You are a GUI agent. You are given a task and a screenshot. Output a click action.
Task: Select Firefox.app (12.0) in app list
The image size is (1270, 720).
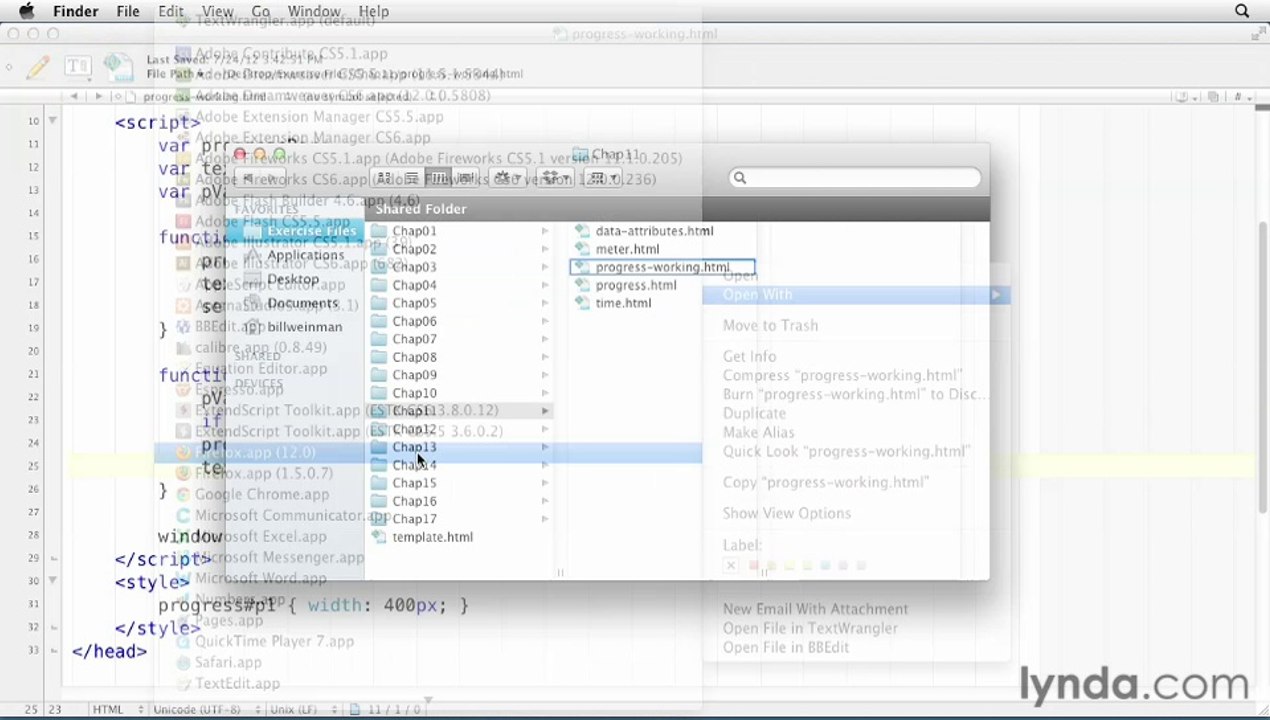[428, 452]
